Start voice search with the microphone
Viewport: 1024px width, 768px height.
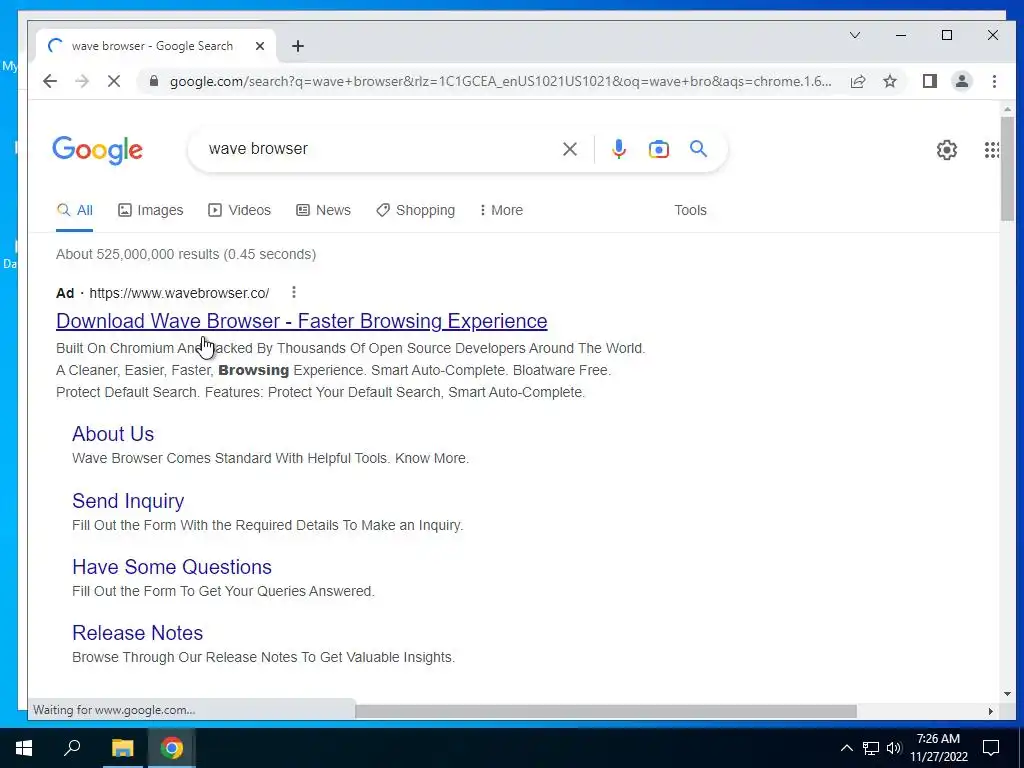[x=618, y=149]
